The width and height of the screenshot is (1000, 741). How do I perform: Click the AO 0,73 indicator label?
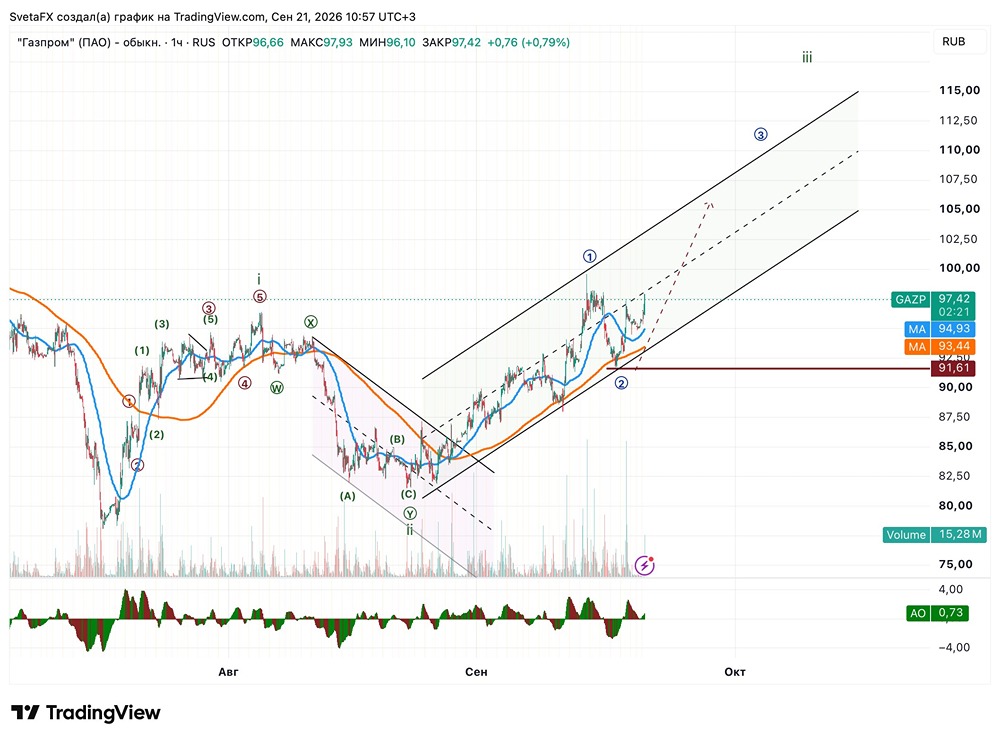[938, 613]
